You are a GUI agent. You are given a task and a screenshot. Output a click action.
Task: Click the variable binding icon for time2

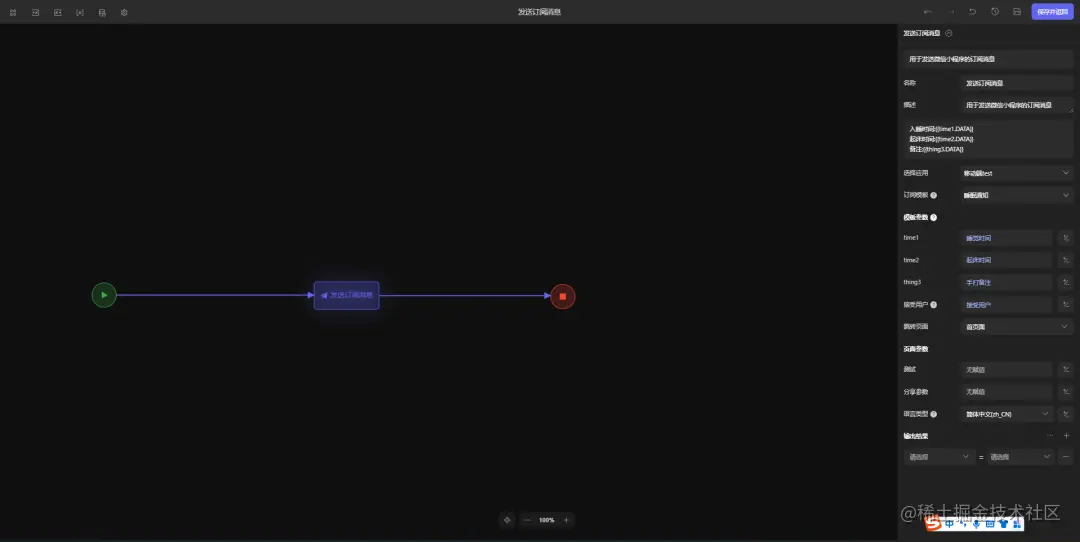pyautogui.click(x=1066, y=260)
